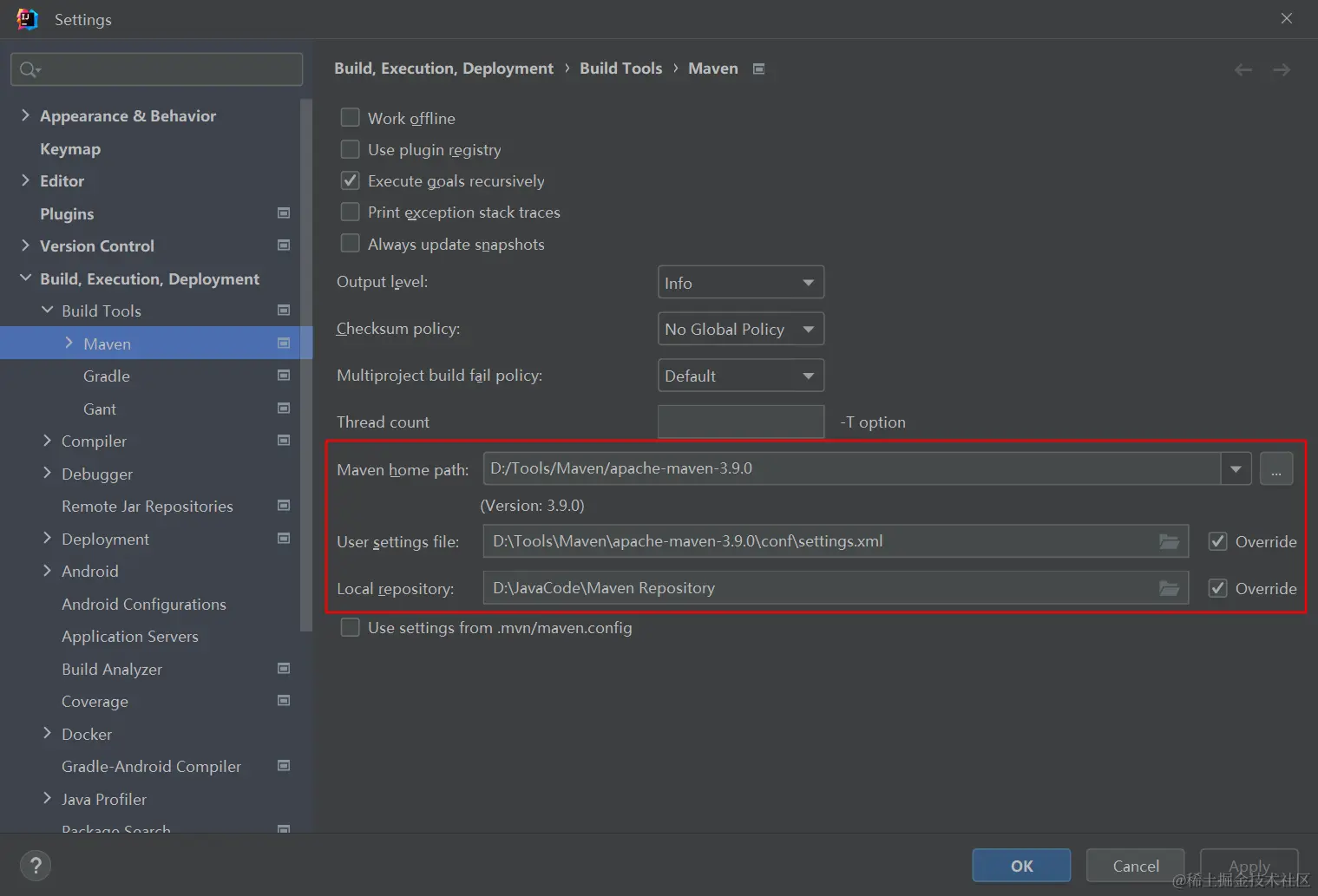
Task: Collapse the Build Tools chevron
Action: [x=47, y=311]
